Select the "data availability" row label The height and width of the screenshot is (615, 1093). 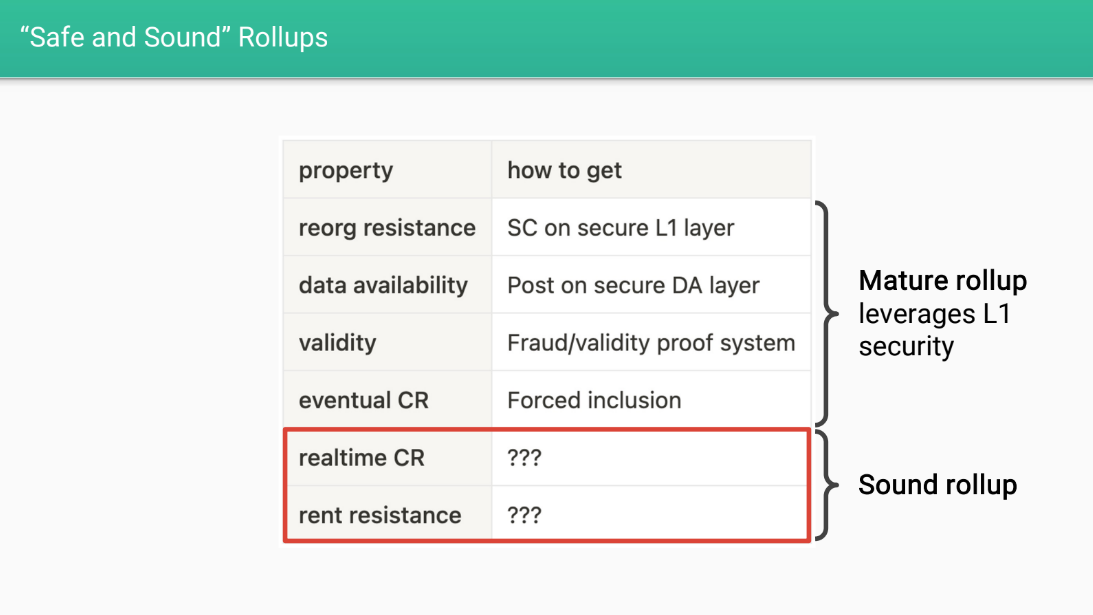click(383, 285)
